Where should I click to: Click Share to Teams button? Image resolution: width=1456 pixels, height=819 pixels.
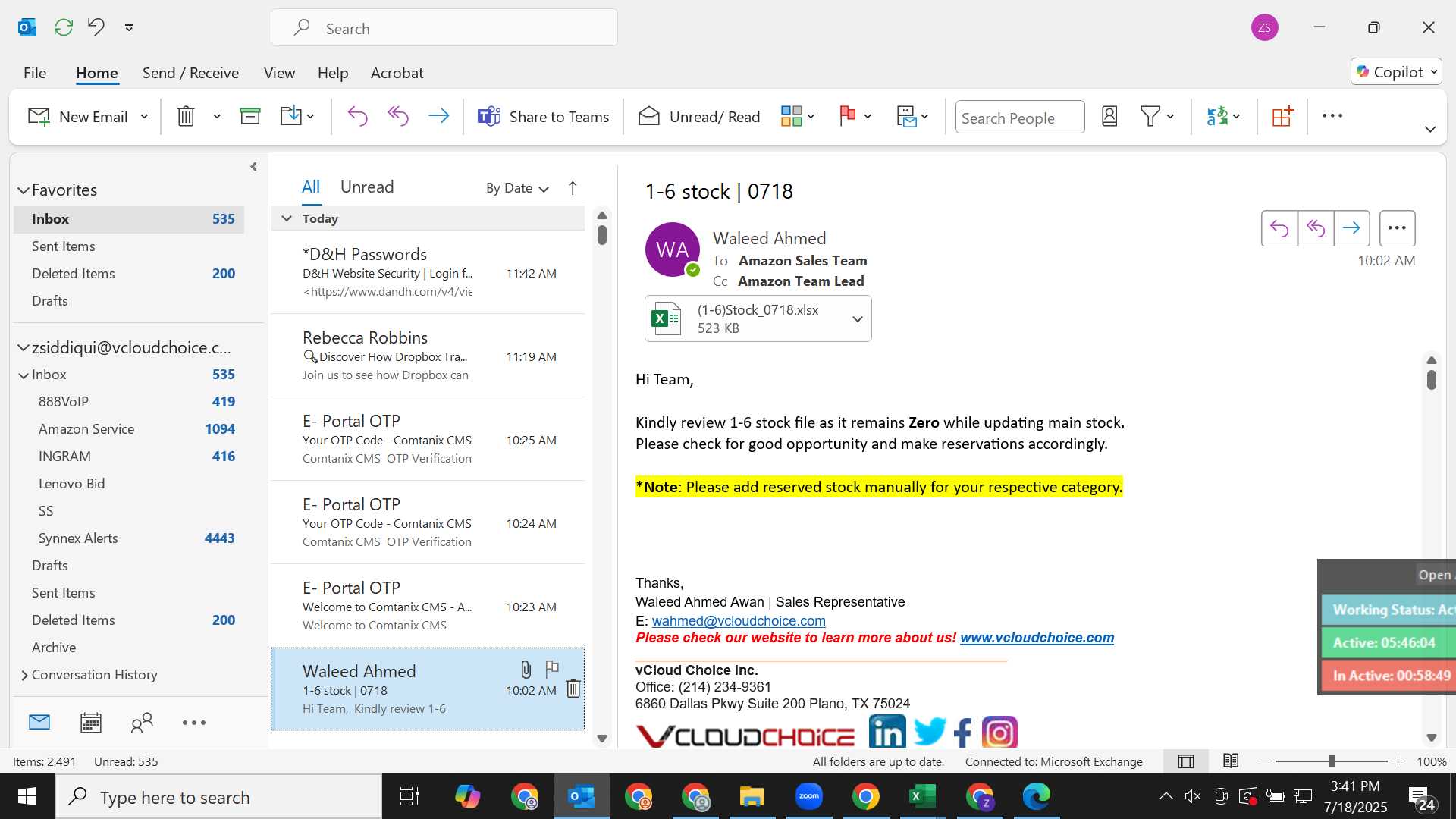pos(543,117)
